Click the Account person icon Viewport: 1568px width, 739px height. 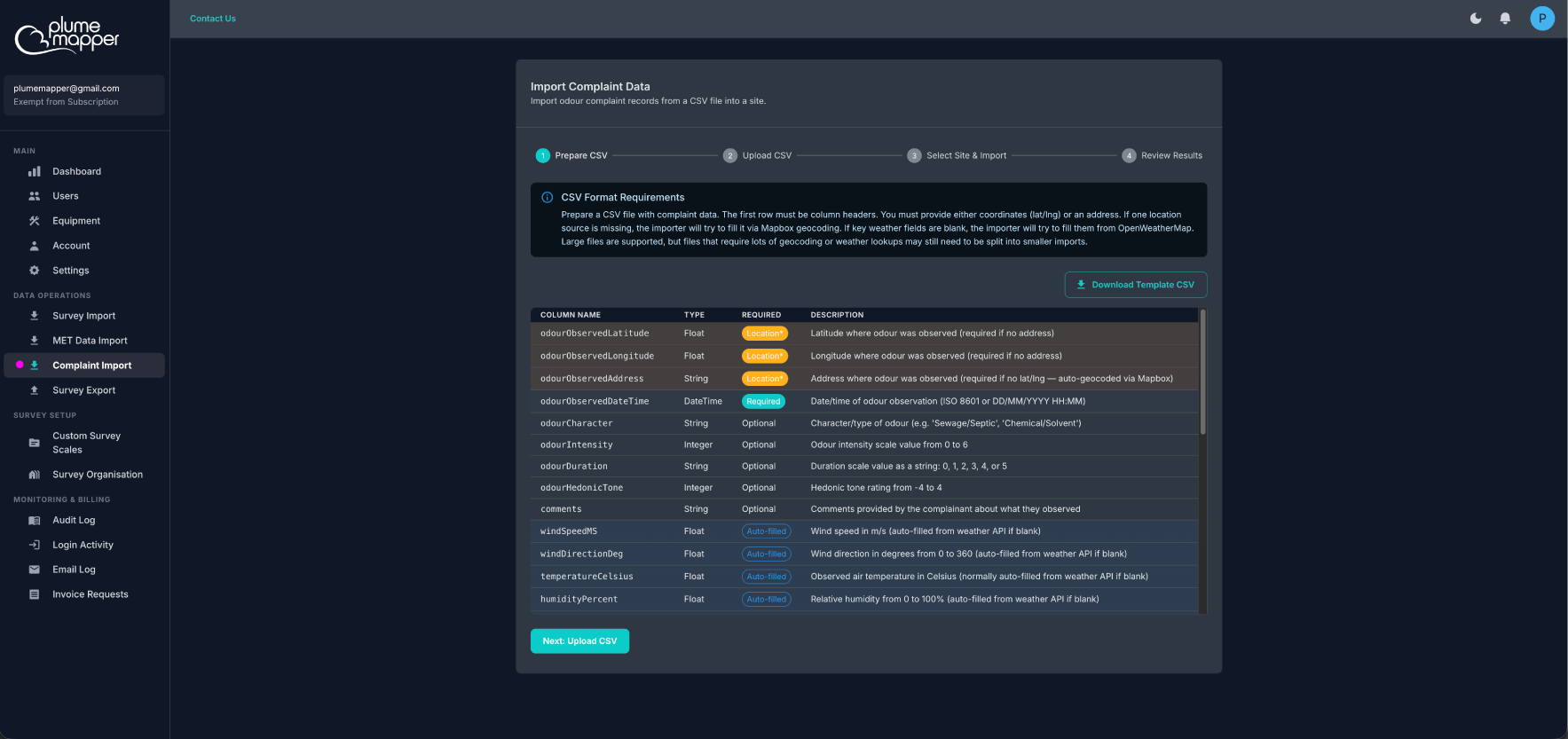[x=35, y=246]
